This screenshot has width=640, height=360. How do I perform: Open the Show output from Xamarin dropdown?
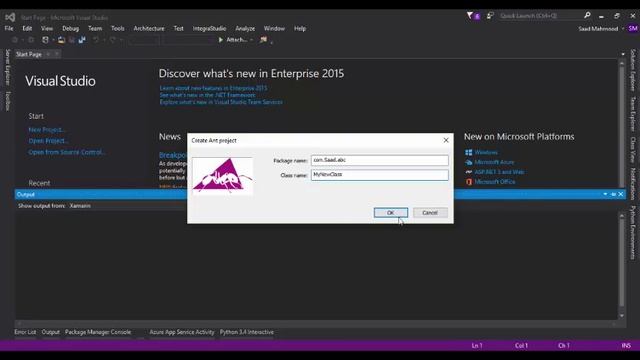pos(80,206)
